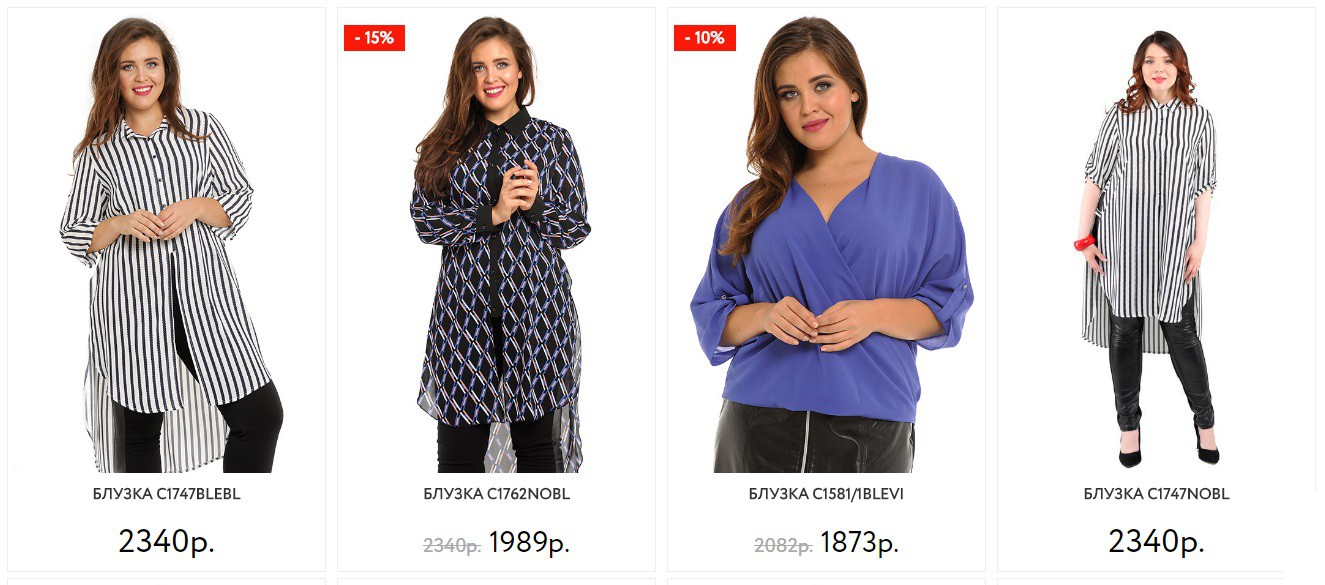Click the БЛУЗКА C1747BLEBL product title
The image size is (1325, 585).
(x=167, y=494)
